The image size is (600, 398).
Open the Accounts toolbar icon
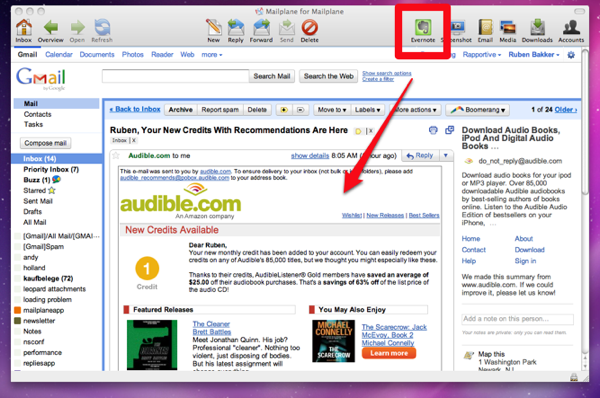tap(571, 28)
